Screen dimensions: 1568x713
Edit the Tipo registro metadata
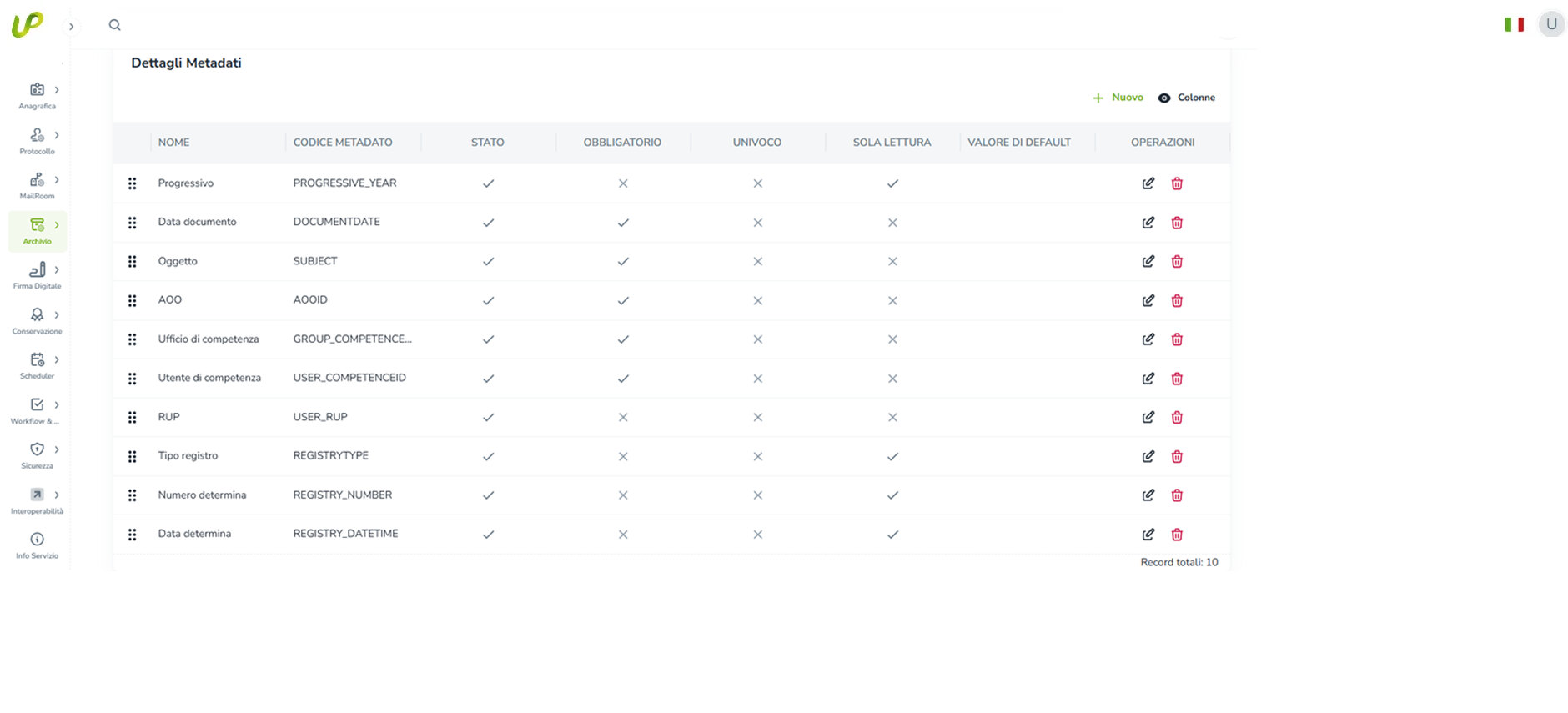click(x=1148, y=456)
